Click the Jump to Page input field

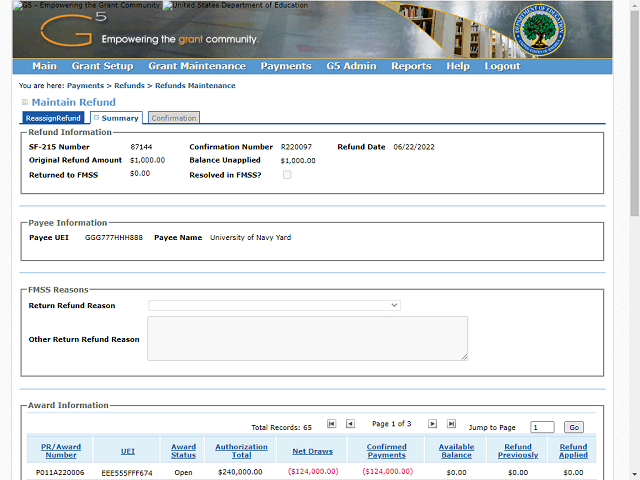[x=541, y=427]
